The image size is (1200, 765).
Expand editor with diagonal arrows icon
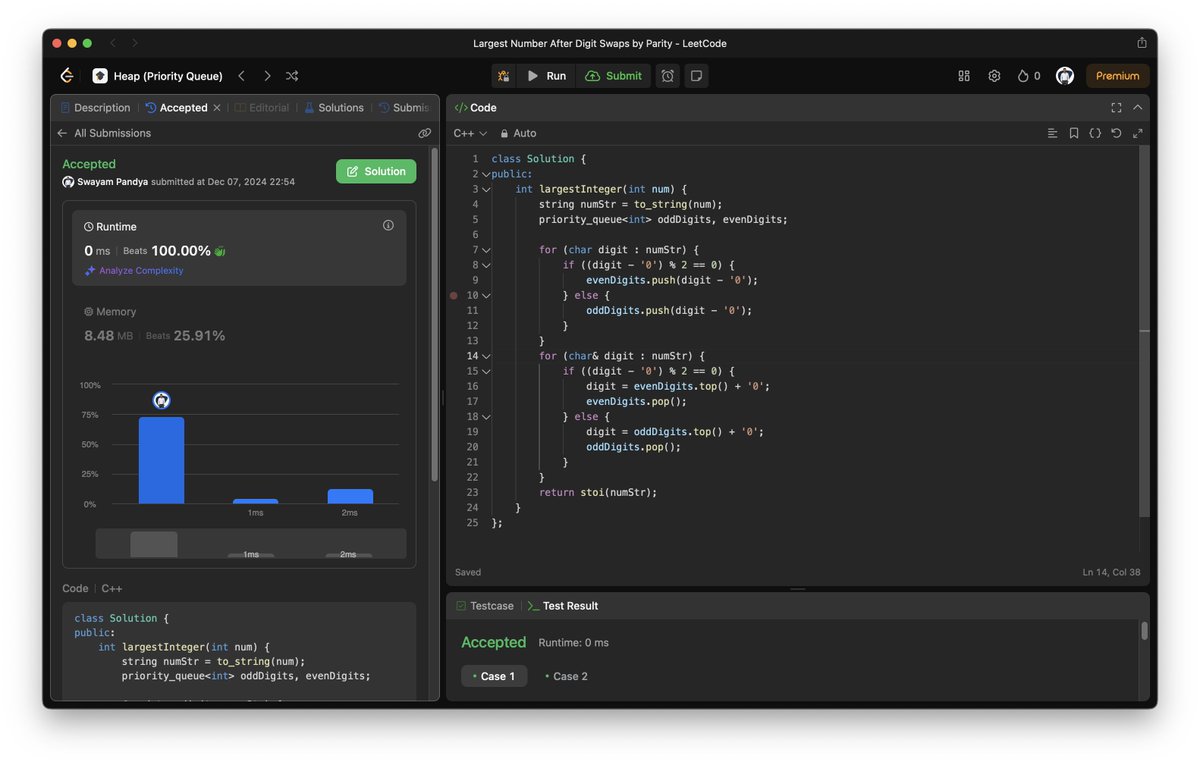click(1138, 133)
